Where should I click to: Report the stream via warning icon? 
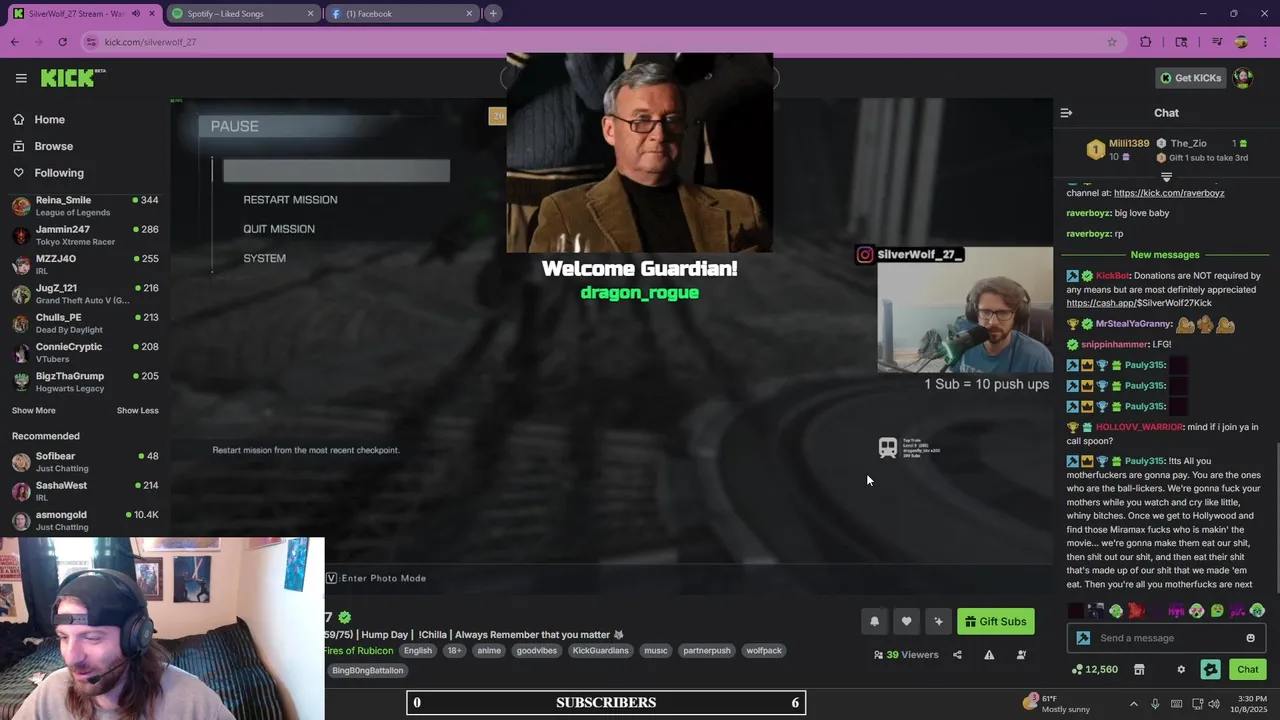(x=989, y=655)
